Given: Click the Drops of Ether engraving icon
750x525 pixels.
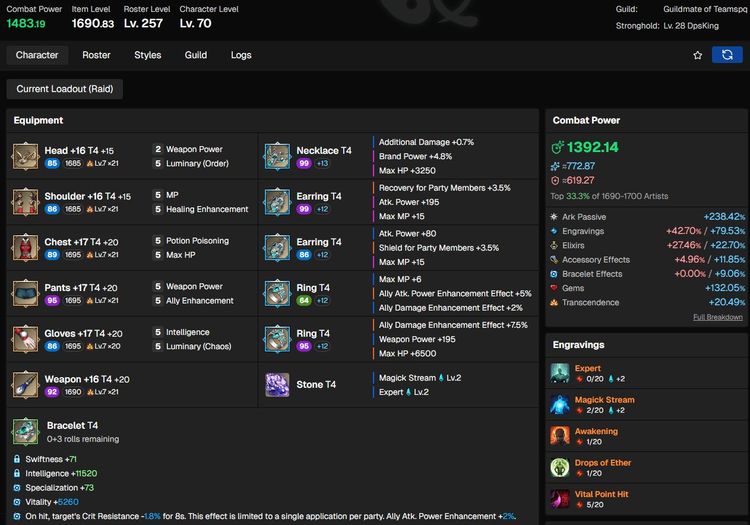Looking at the screenshot, I should pyautogui.click(x=560, y=468).
